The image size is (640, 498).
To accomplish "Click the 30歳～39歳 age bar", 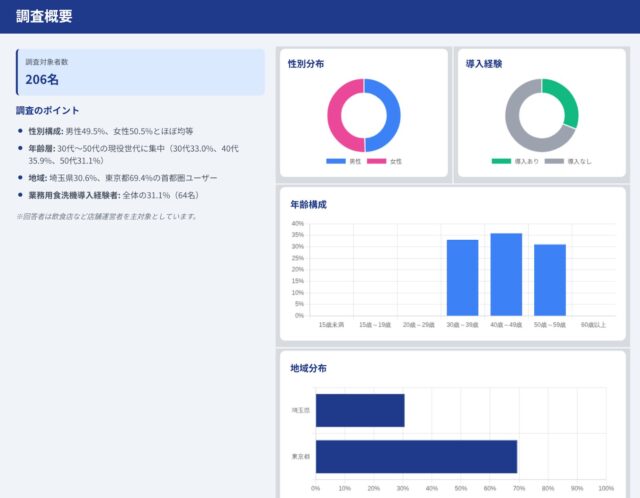I will tap(462, 277).
